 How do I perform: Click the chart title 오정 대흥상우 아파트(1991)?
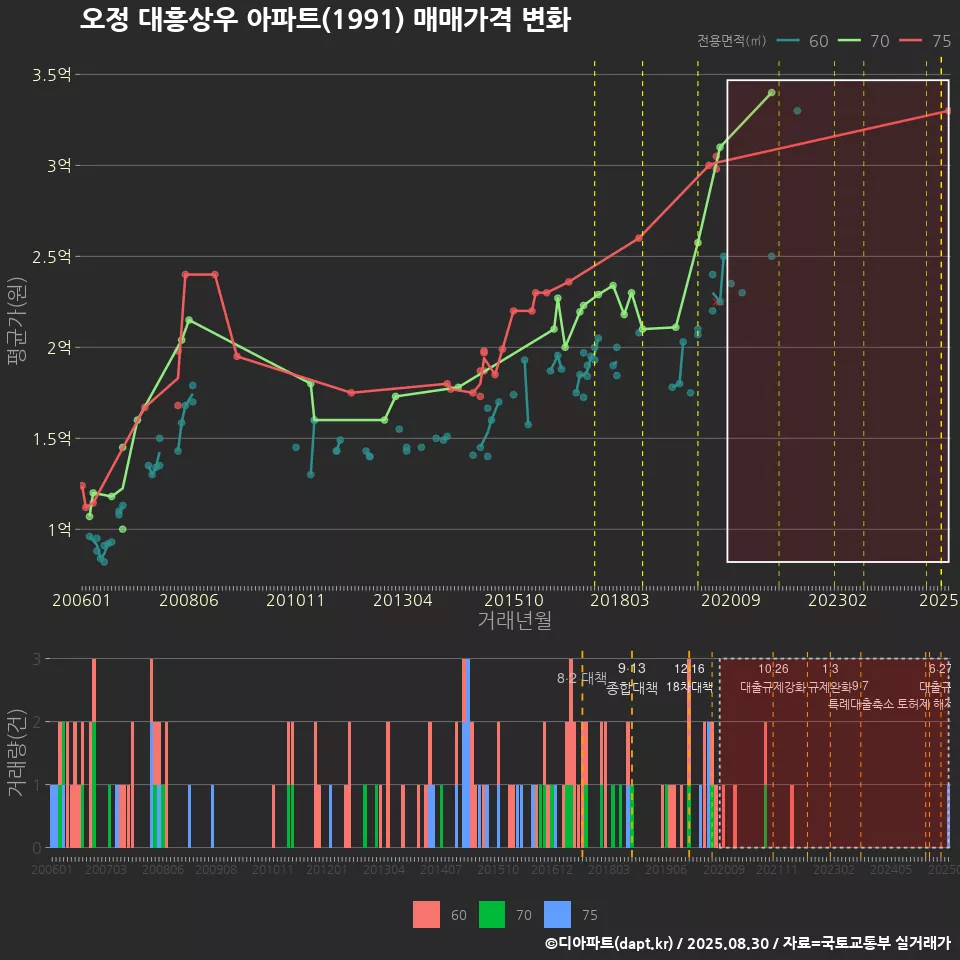coord(325,20)
